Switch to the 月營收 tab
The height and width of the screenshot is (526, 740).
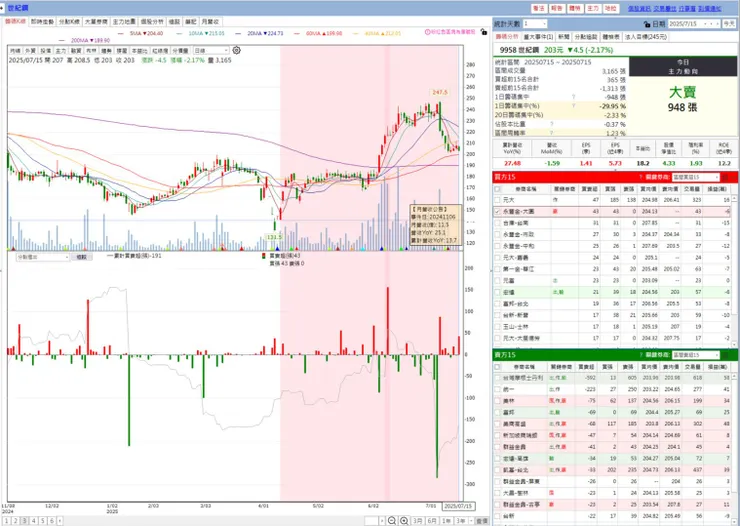click(210, 22)
